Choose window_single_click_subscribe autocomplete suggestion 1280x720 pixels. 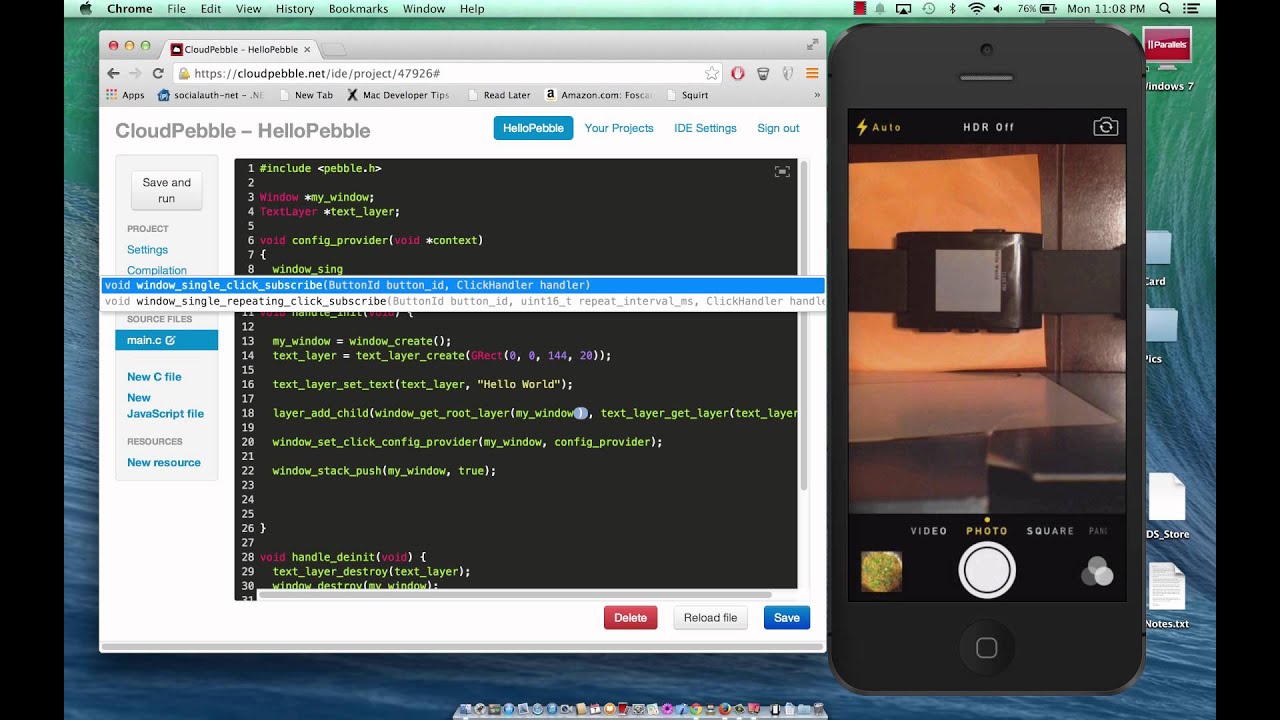[x=463, y=285]
